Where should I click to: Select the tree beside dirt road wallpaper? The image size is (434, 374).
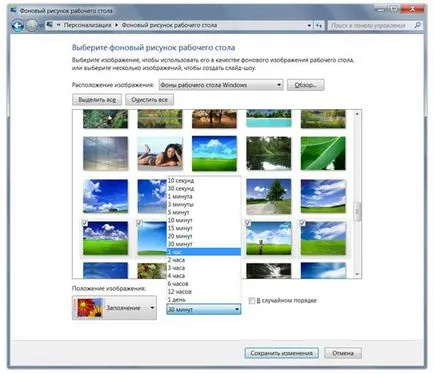[x=269, y=196]
